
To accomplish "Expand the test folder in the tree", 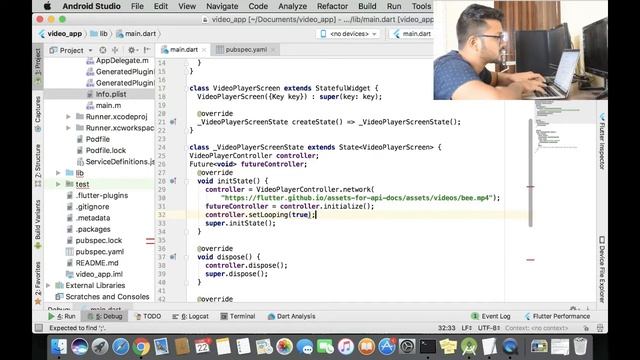I will tap(58, 184).
